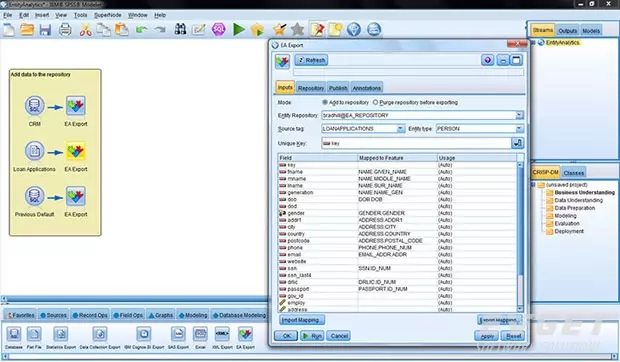Viewport: 620px width, 362px height.
Task: Switch to the Publish tab
Action: coord(338,88)
